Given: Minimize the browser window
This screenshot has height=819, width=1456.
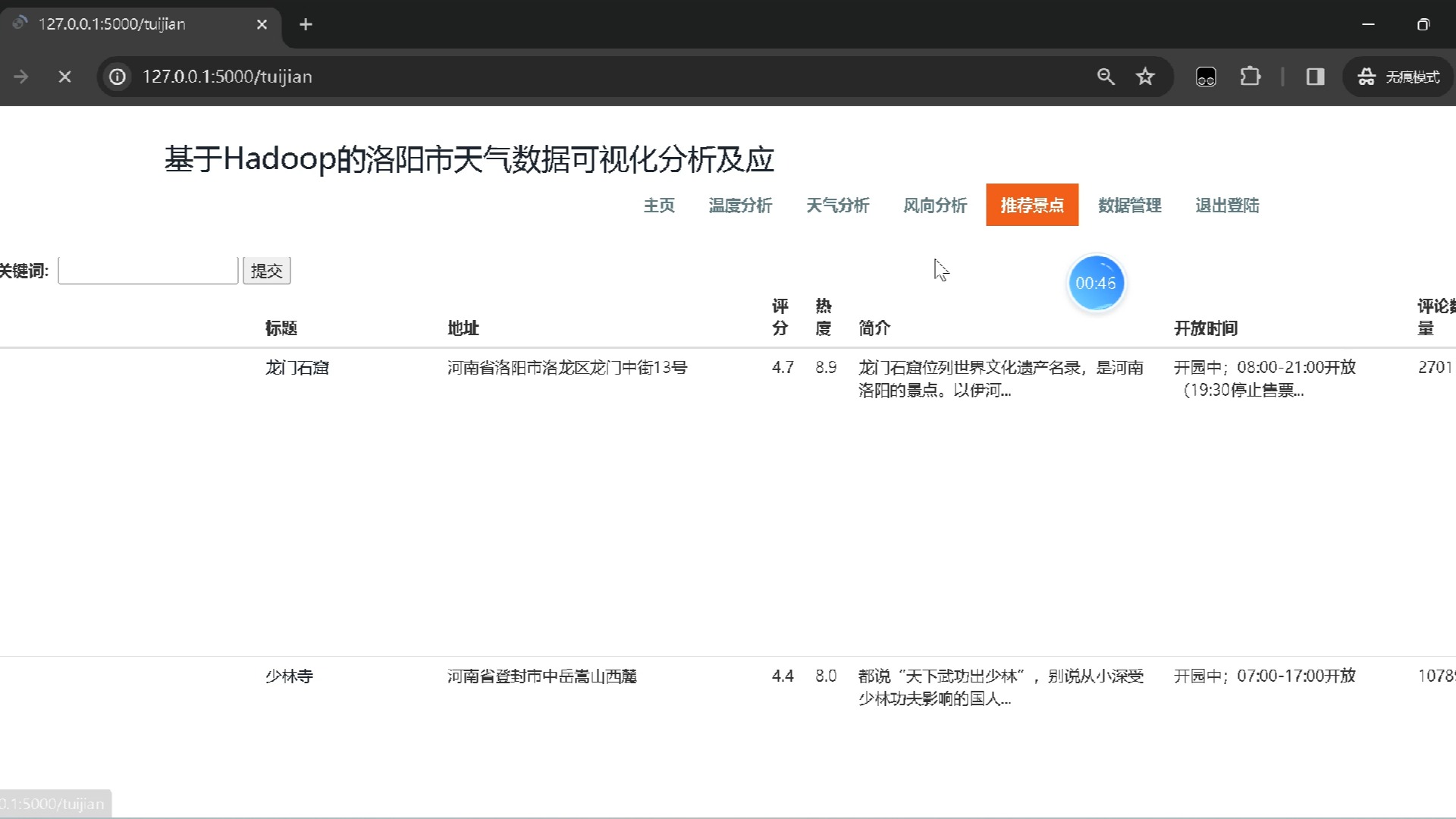Looking at the screenshot, I should [1368, 24].
